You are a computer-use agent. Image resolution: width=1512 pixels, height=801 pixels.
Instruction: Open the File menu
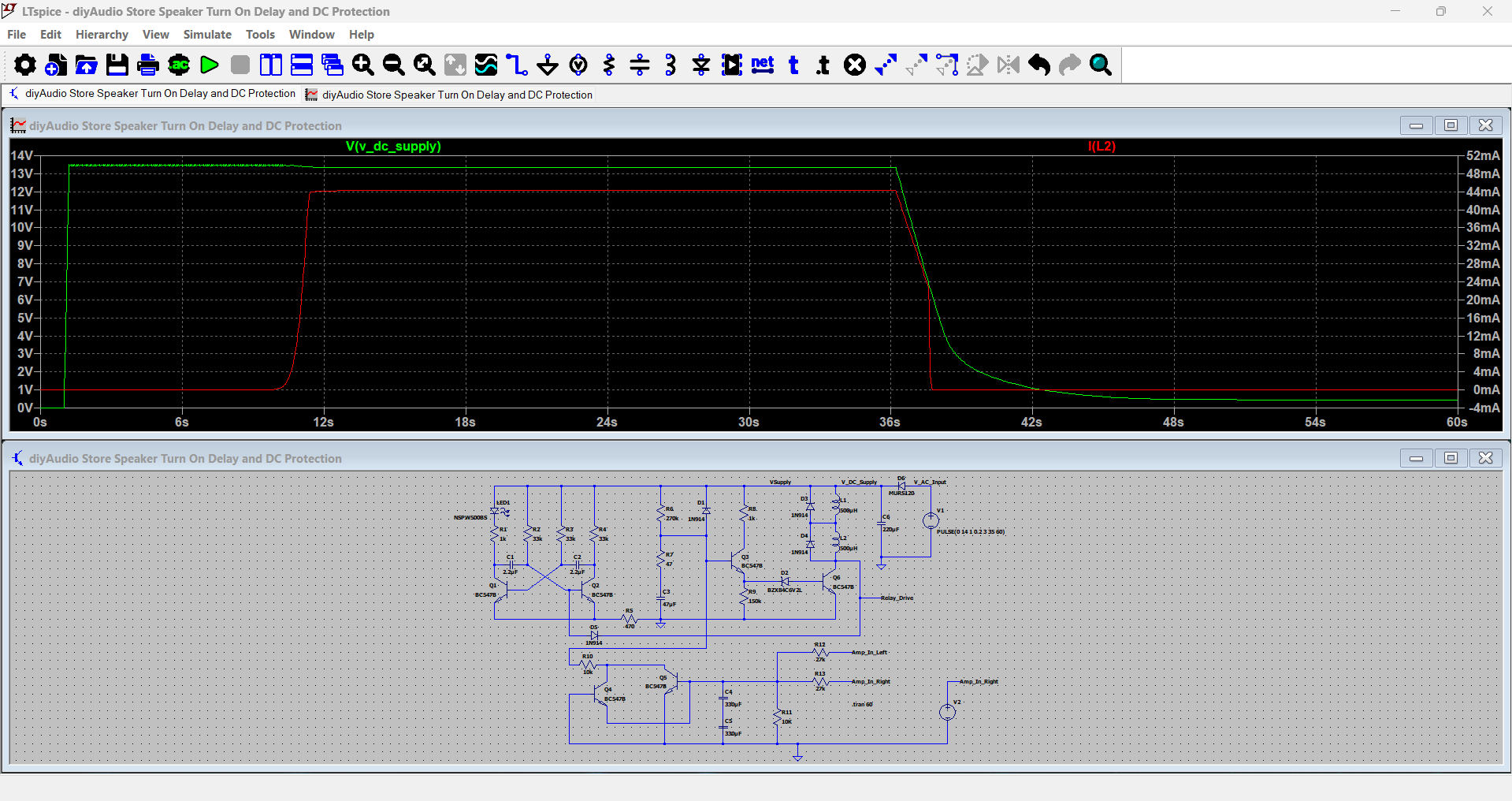17,35
